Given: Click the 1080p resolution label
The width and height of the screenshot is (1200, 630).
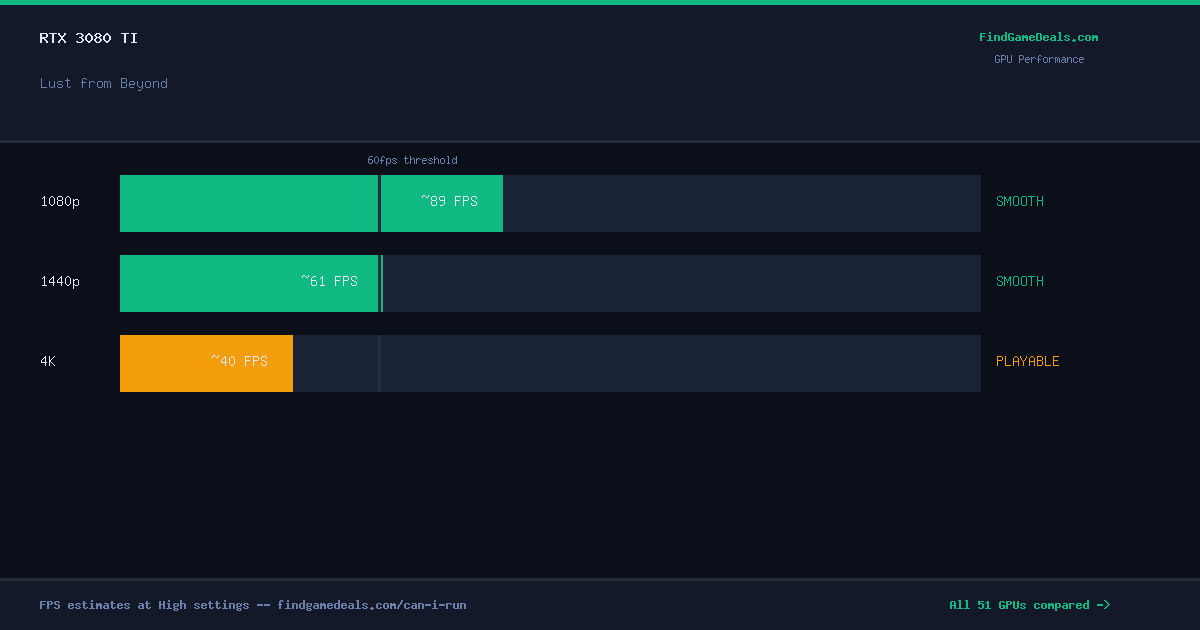Looking at the screenshot, I should coord(60,201).
